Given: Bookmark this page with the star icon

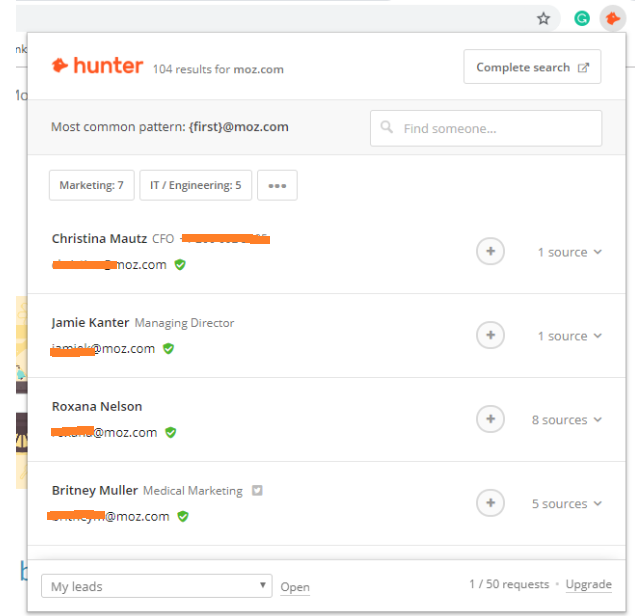Looking at the screenshot, I should coord(544,18).
